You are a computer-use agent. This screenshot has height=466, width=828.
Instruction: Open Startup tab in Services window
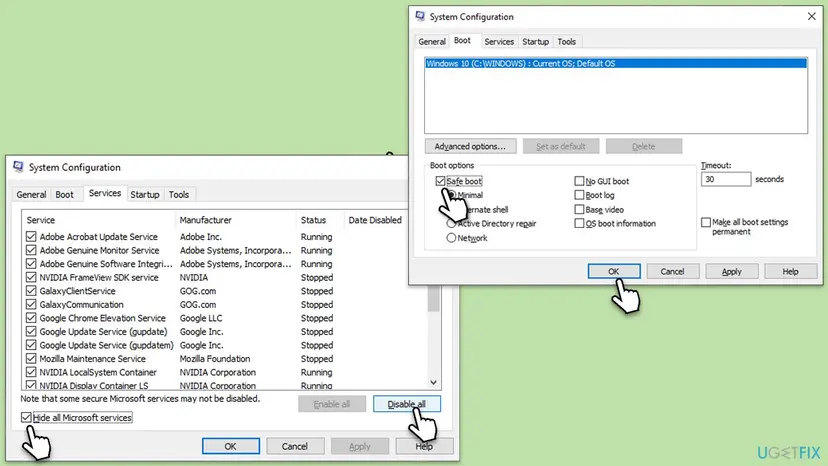pyautogui.click(x=145, y=194)
